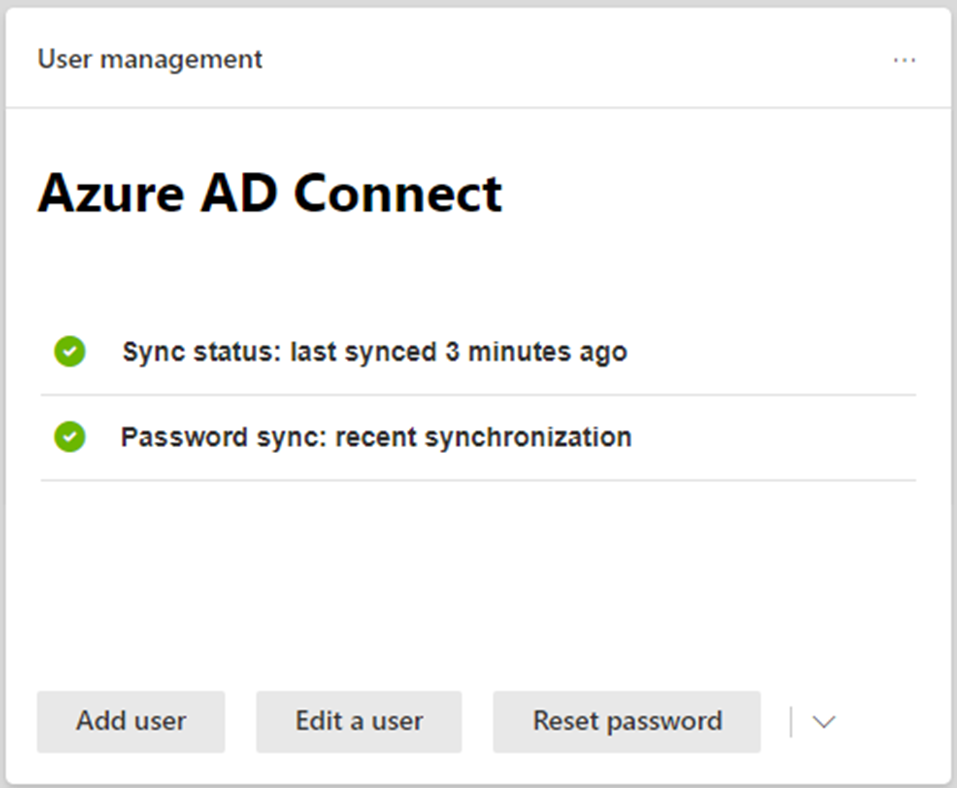
Task: Click empty space right of the Password sync text
Action: coord(770,438)
